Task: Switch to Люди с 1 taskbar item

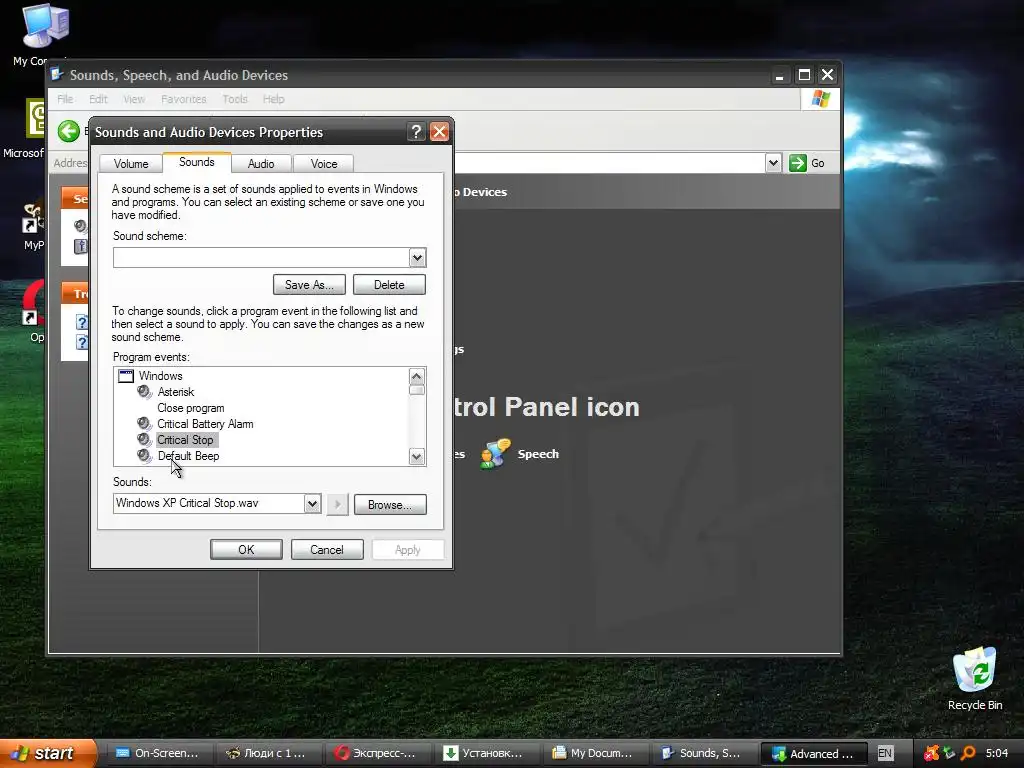Action: coord(268,753)
